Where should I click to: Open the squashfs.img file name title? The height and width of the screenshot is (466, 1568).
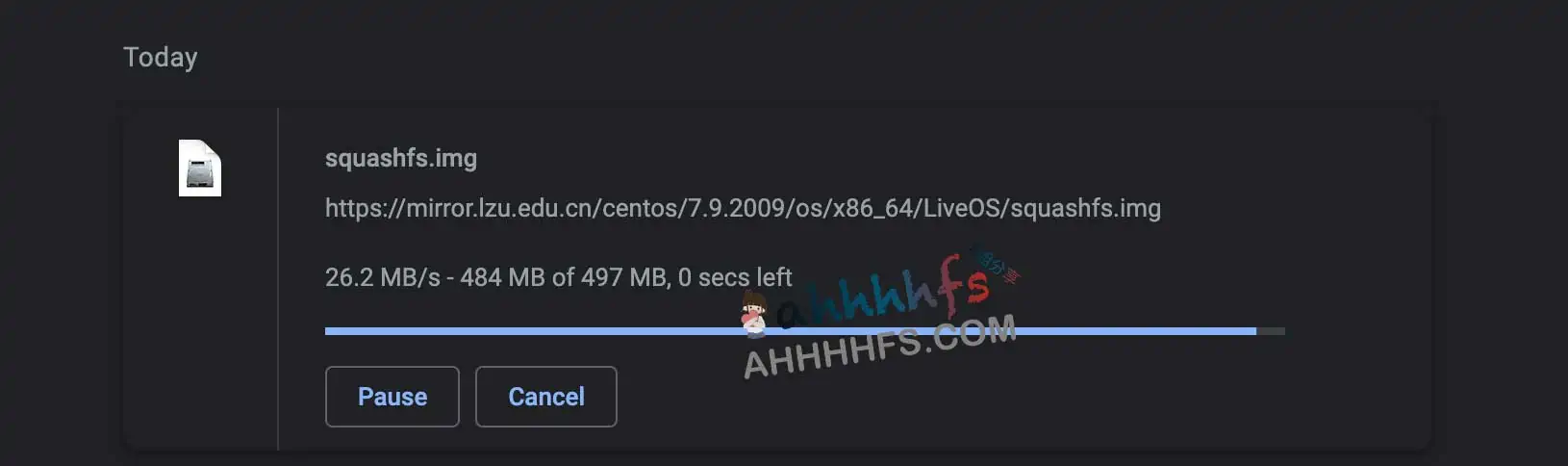(401, 158)
